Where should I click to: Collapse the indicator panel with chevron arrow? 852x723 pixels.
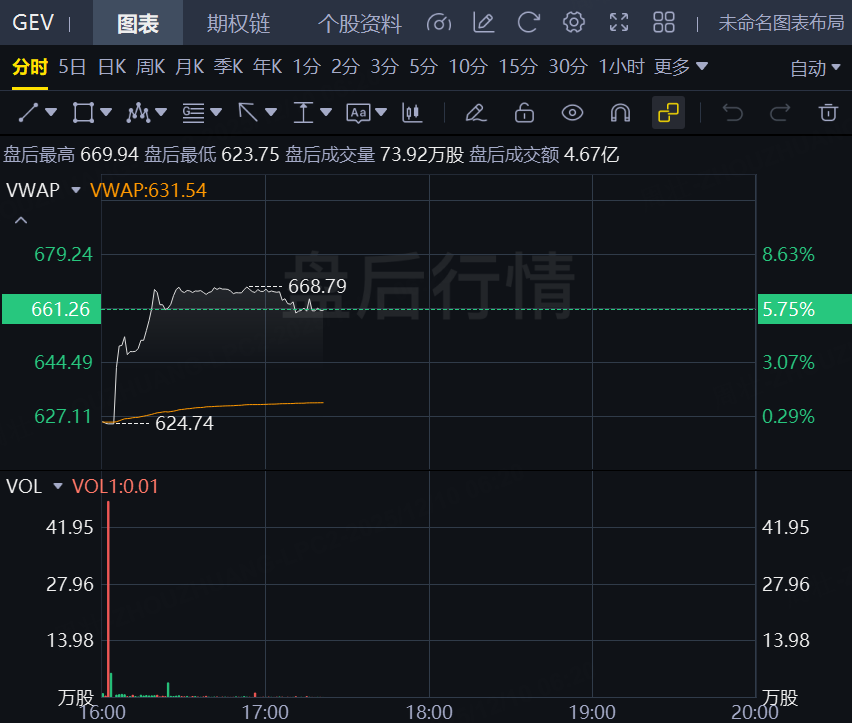(x=21, y=220)
